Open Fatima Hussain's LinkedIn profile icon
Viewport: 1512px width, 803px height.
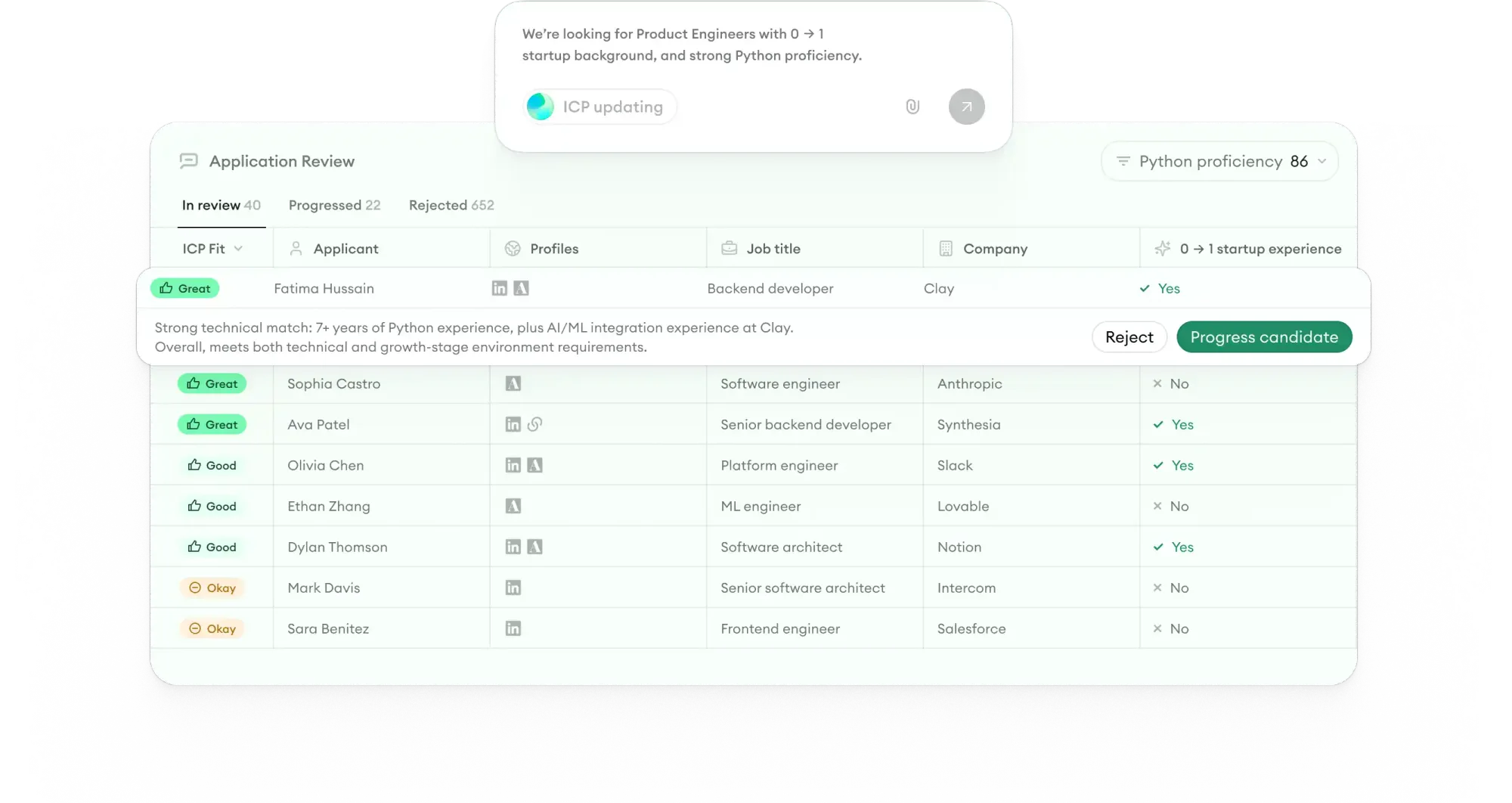tap(499, 288)
